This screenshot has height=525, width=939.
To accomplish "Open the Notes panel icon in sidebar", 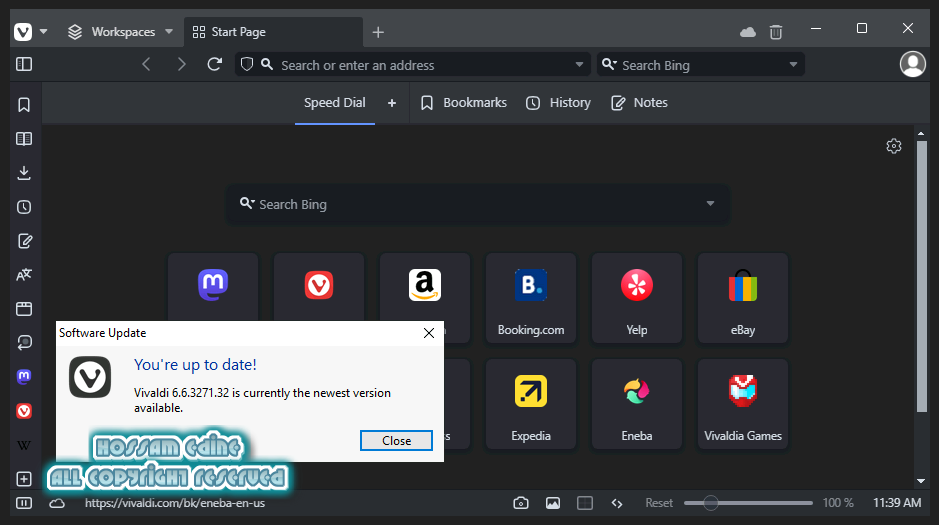I will coord(24,241).
